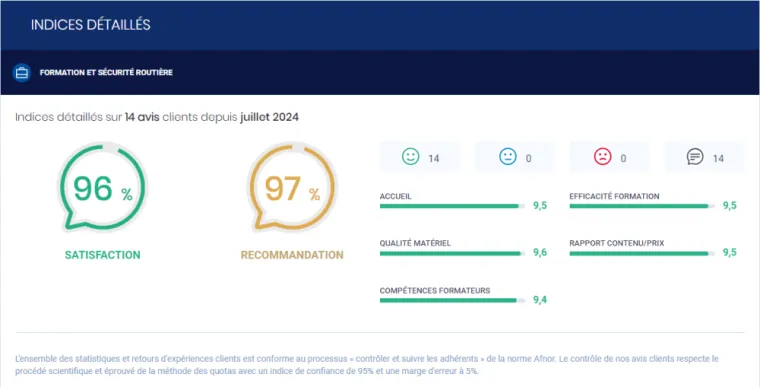
Task: Click the 9,5 score for RAPPORT CONTENU/PRIX
Action: pyautogui.click(x=730, y=253)
